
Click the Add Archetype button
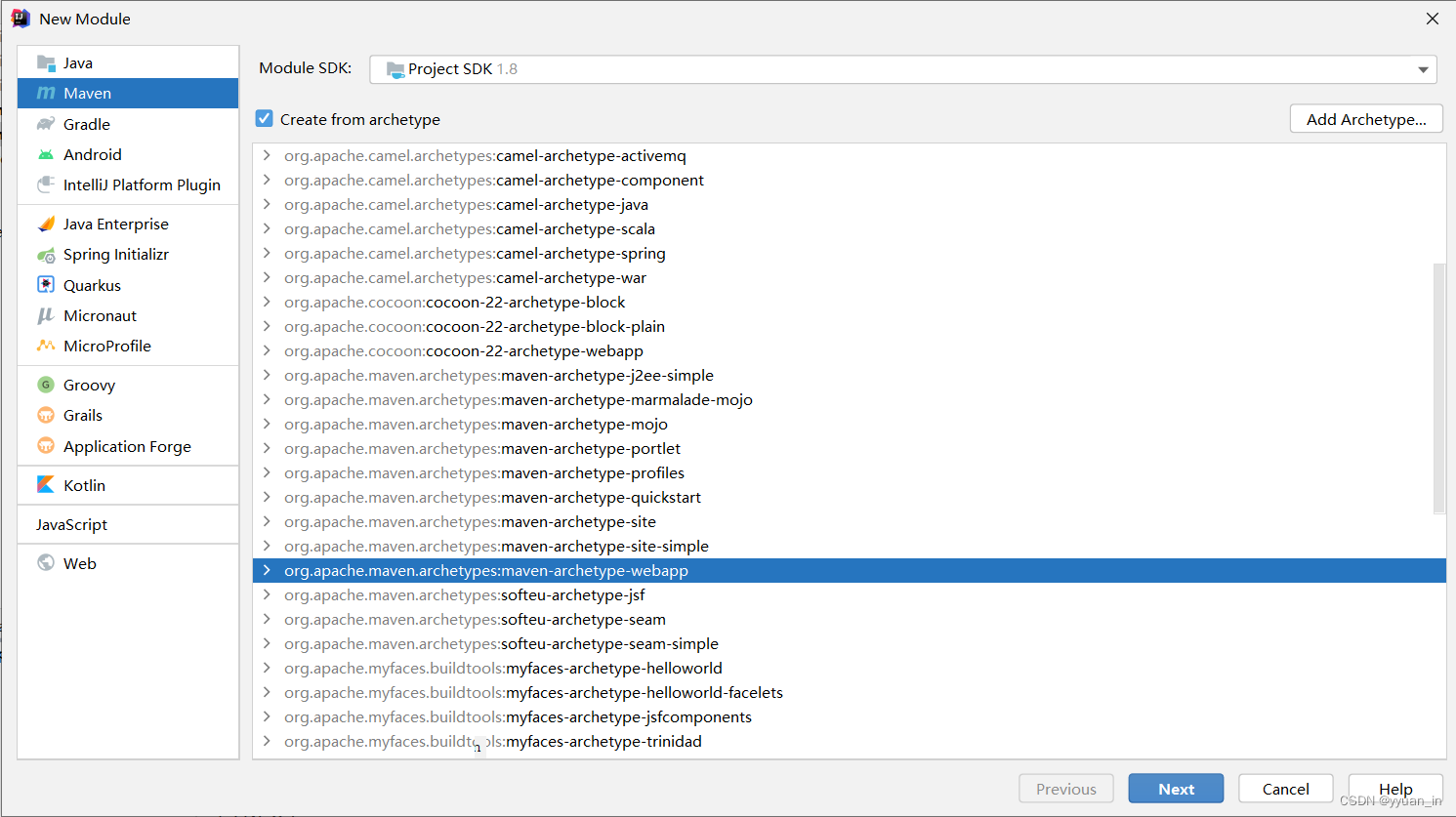(1366, 119)
